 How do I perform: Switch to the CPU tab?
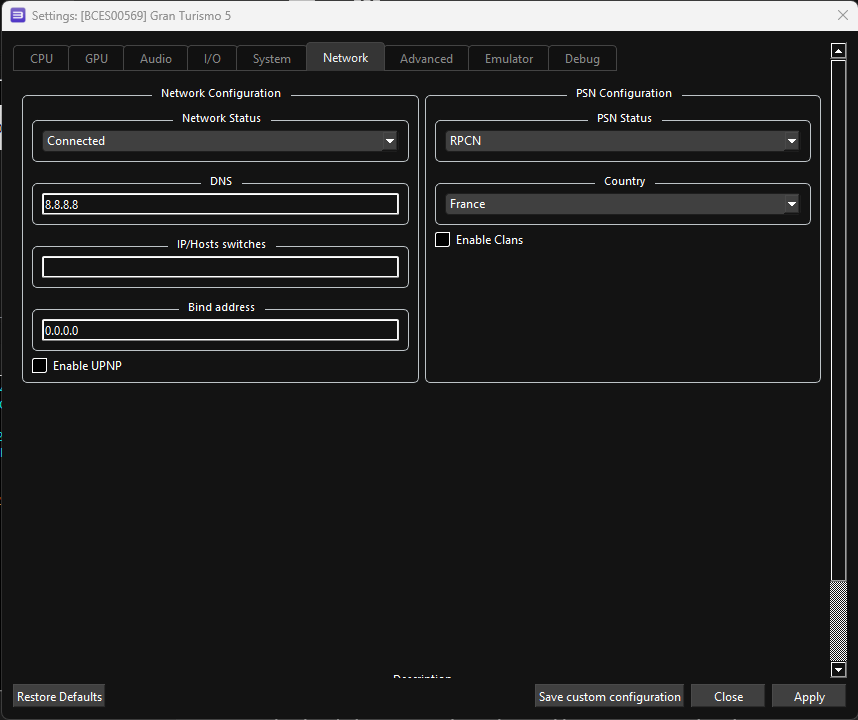pos(41,59)
